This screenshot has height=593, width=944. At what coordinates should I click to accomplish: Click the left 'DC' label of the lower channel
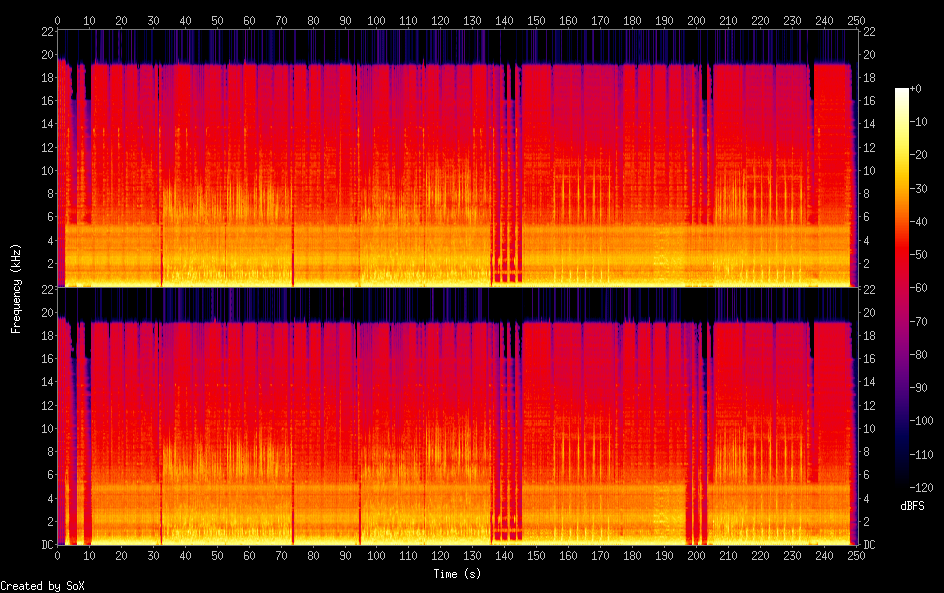(x=46, y=545)
